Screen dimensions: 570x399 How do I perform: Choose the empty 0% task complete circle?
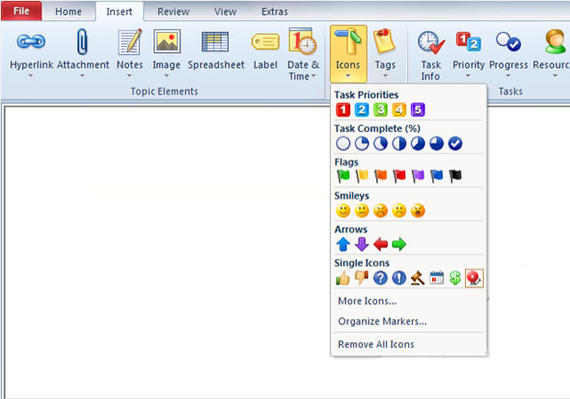[x=343, y=144]
